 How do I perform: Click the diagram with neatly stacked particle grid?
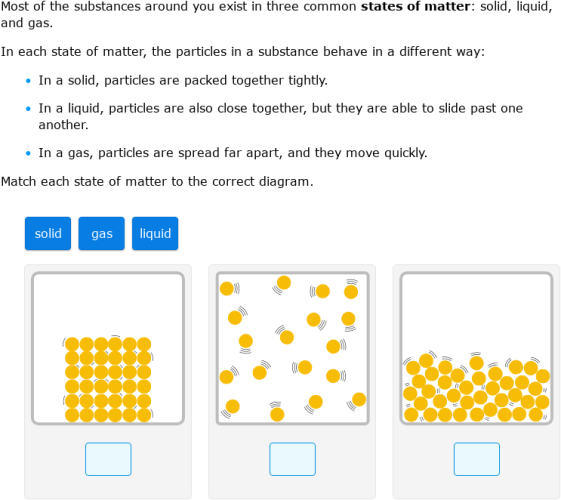coord(108,348)
